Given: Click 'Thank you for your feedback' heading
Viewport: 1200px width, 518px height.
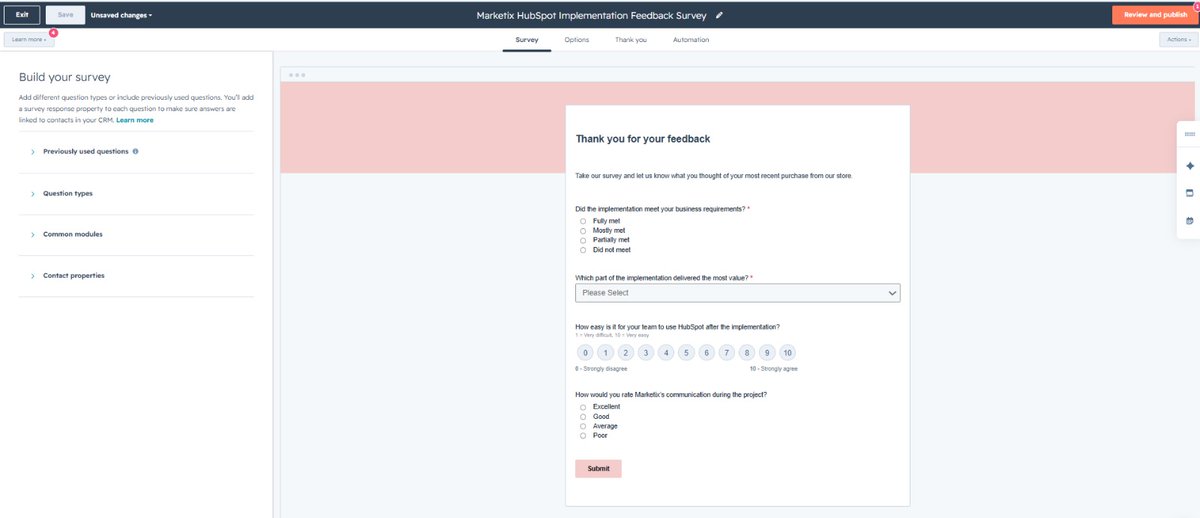Looking at the screenshot, I should point(643,139).
